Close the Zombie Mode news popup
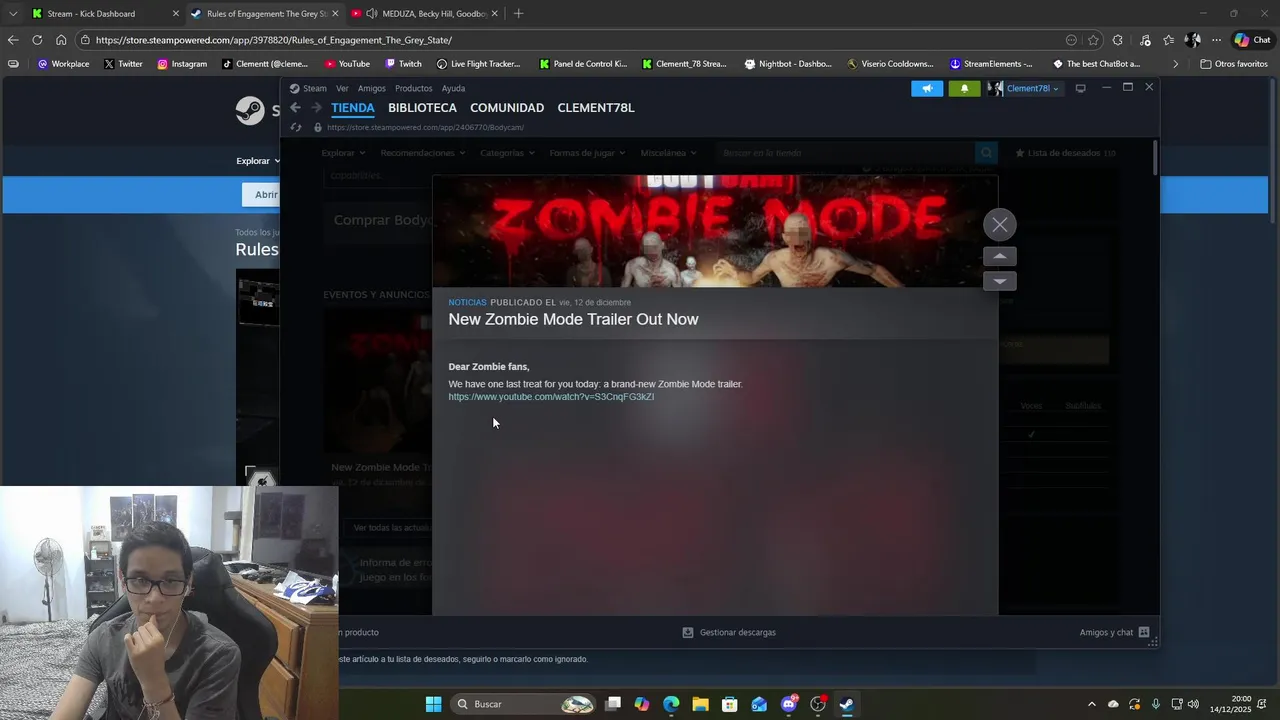Image resolution: width=1280 pixels, height=720 pixels. pyautogui.click(x=999, y=225)
